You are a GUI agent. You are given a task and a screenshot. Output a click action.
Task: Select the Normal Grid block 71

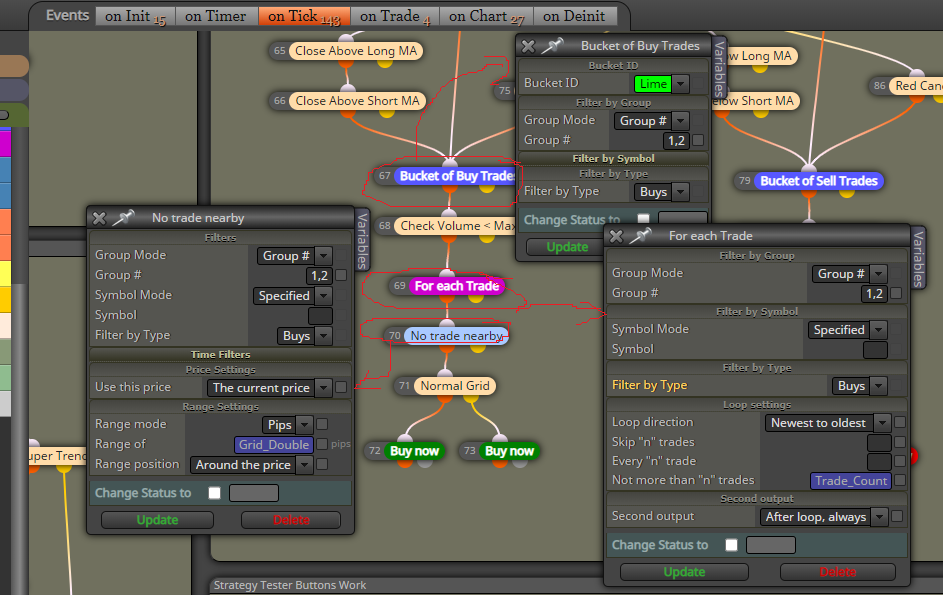455,386
